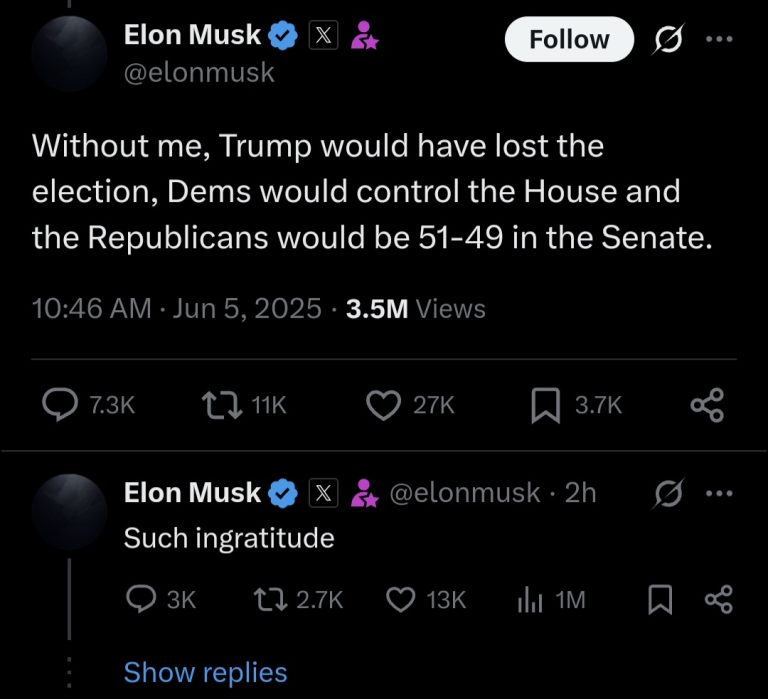Click the Follow button

pos(569,39)
